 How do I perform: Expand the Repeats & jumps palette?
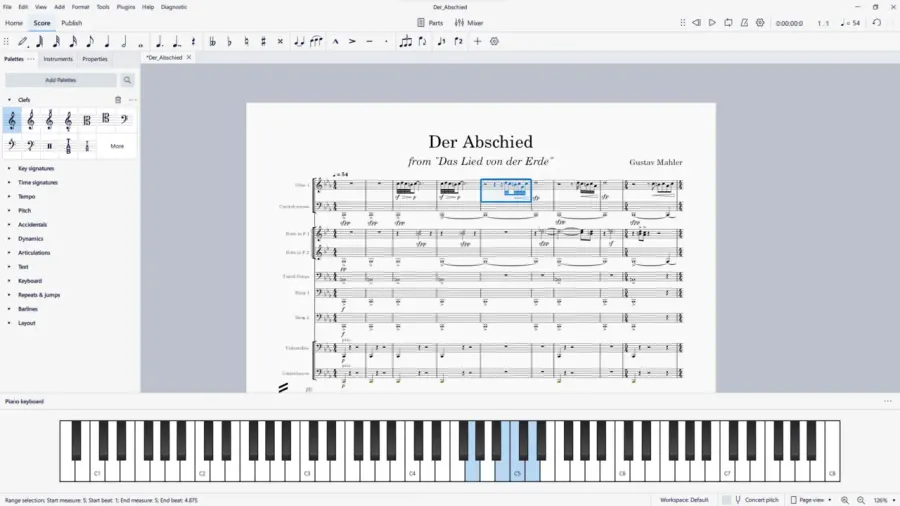9,295
